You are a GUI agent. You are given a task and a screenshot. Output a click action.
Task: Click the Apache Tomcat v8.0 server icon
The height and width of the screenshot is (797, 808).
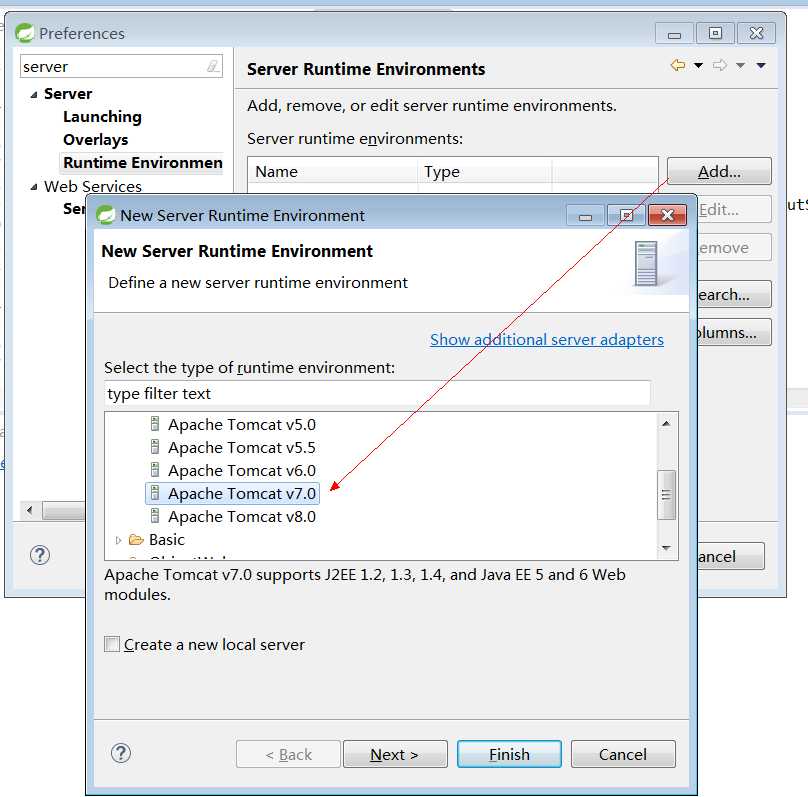(x=155, y=516)
